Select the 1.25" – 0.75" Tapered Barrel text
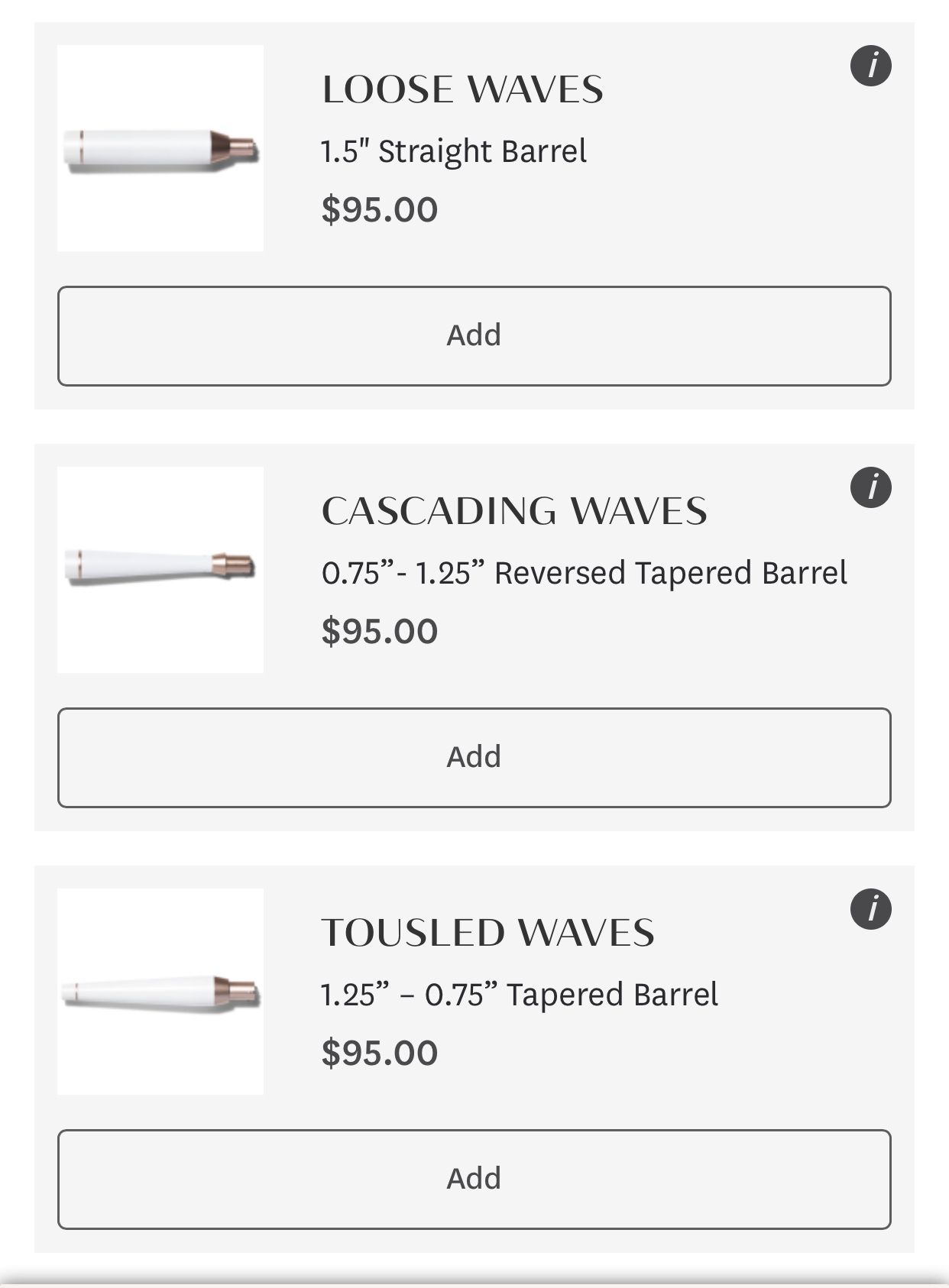The image size is (949, 1288). point(520,995)
